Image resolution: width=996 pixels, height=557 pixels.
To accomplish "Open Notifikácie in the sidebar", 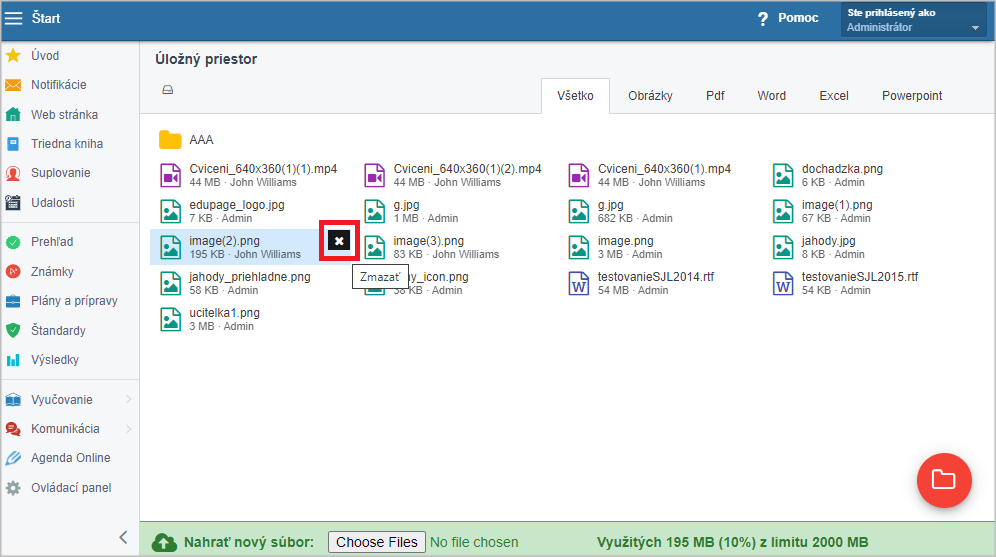I will point(58,85).
